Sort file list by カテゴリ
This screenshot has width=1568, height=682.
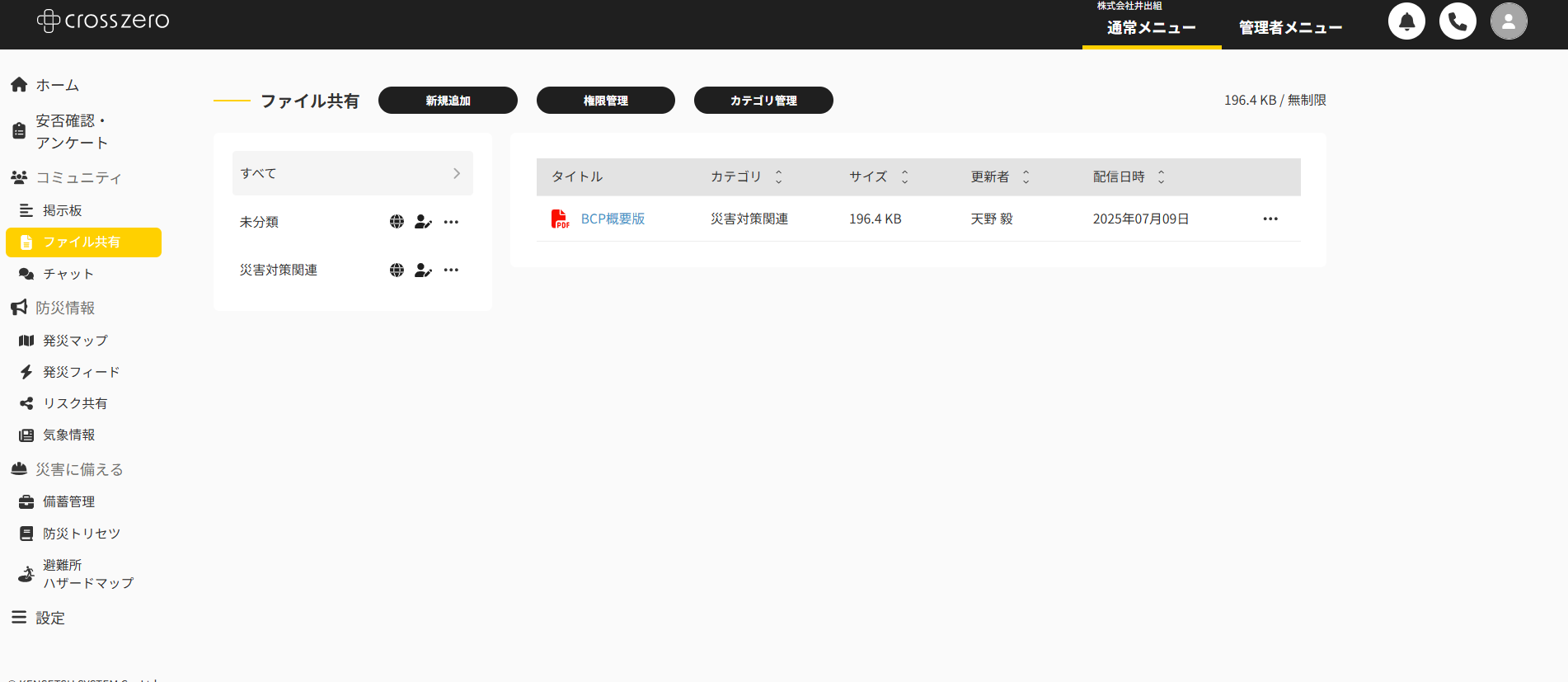[778, 176]
